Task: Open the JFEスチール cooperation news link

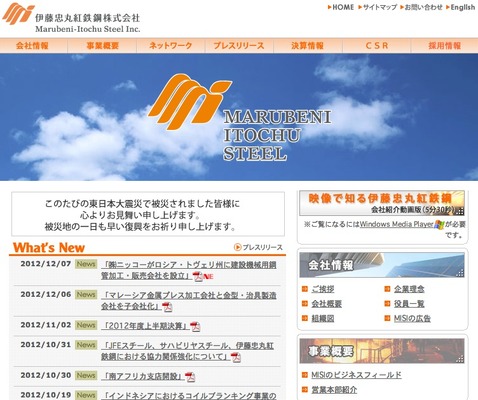Action: point(187,351)
